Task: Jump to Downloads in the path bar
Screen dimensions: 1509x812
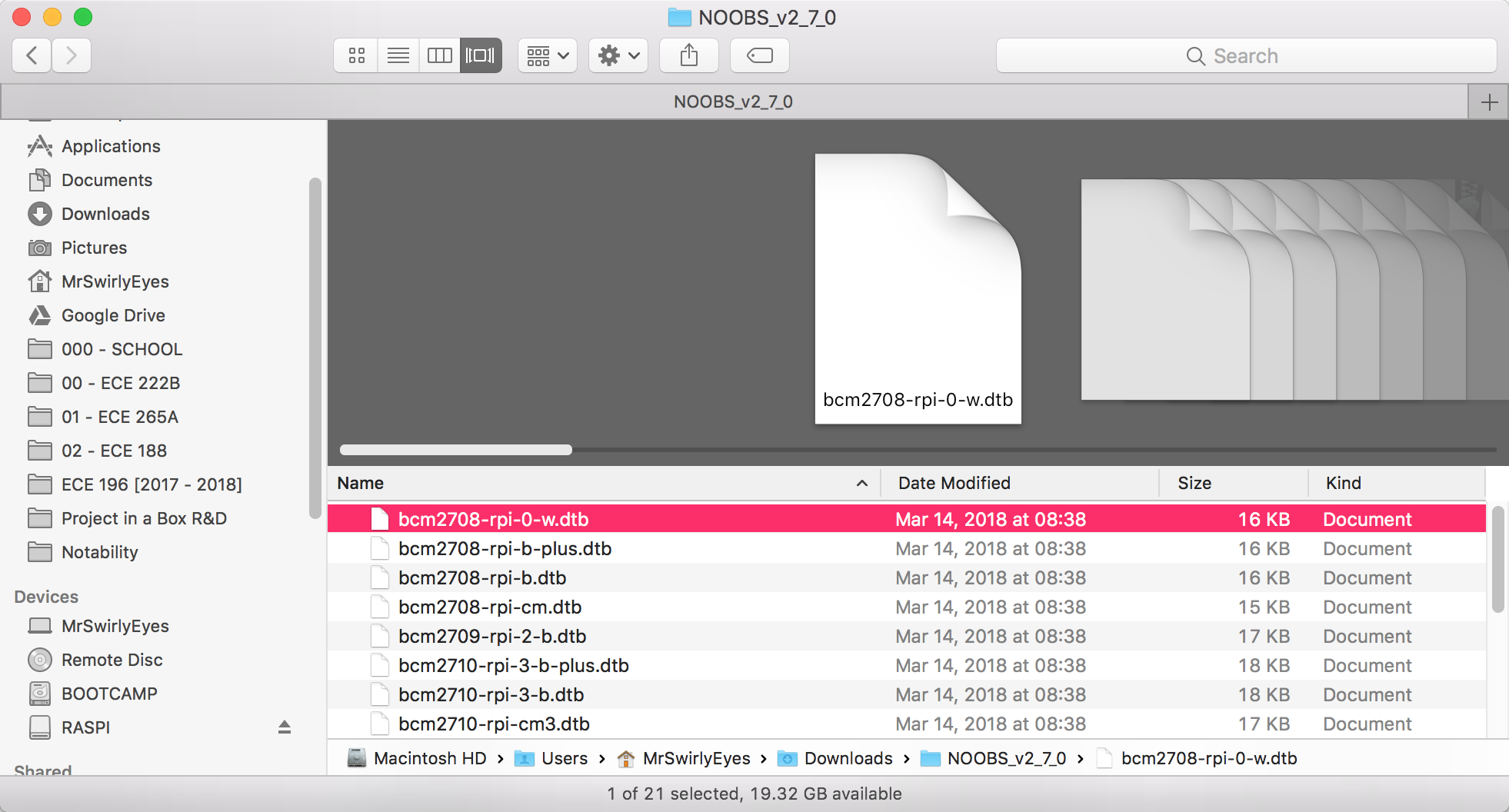Action: 848,758
